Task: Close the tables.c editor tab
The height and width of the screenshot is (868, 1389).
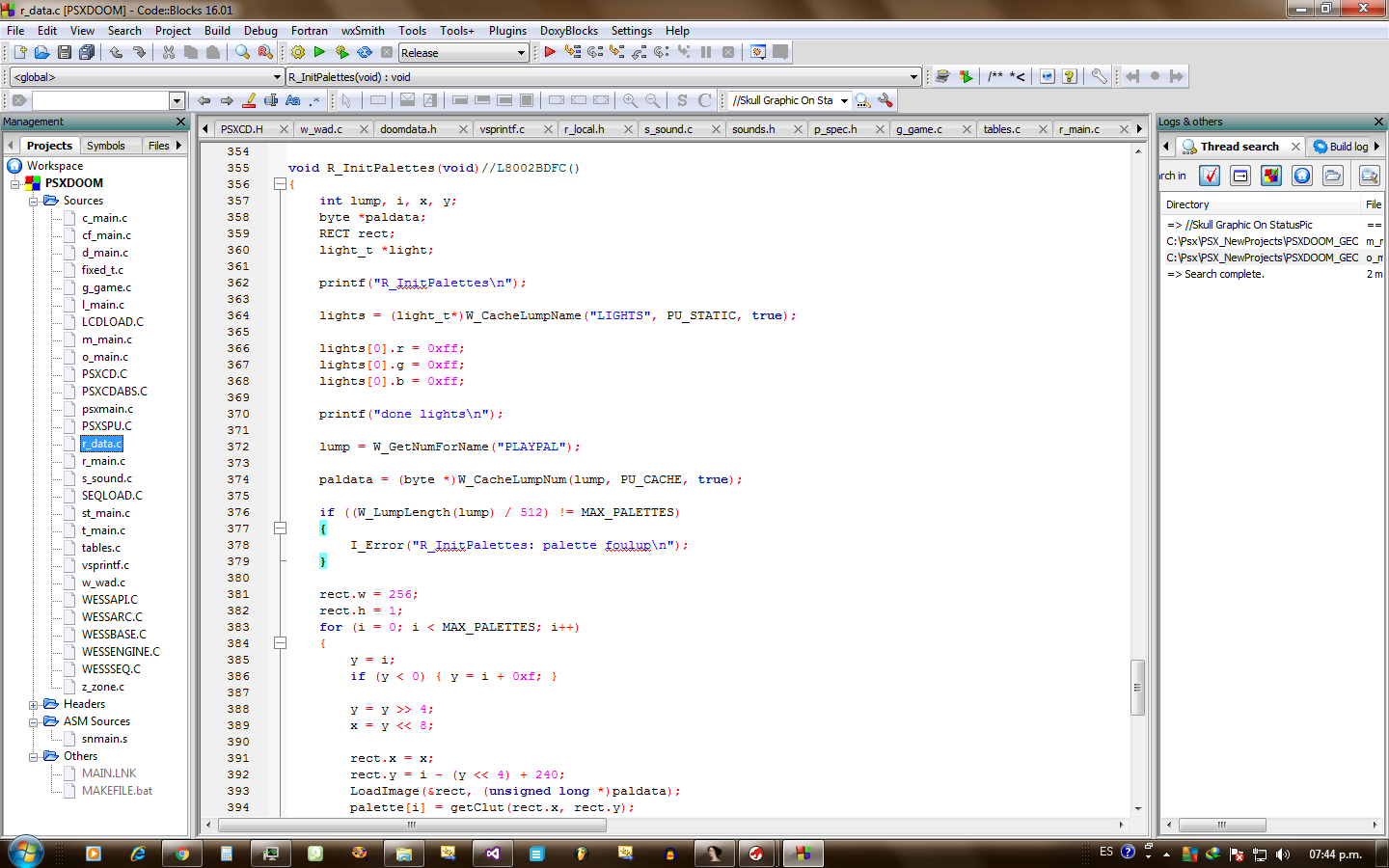Action: tap(1044, 129)
